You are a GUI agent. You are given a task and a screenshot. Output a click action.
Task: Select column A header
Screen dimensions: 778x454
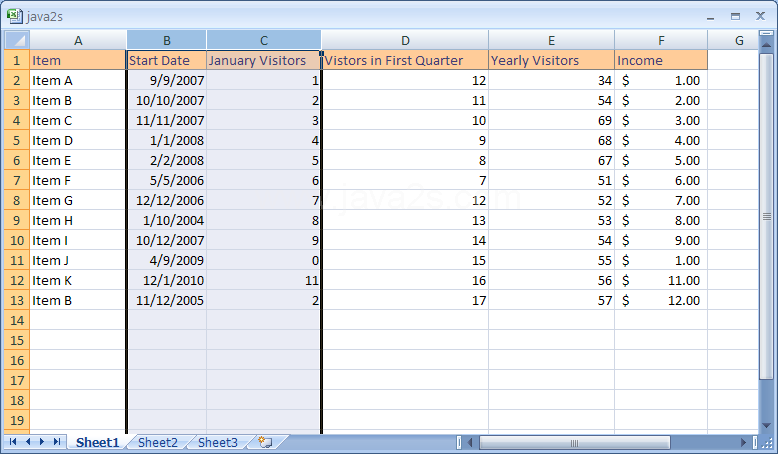78,40
